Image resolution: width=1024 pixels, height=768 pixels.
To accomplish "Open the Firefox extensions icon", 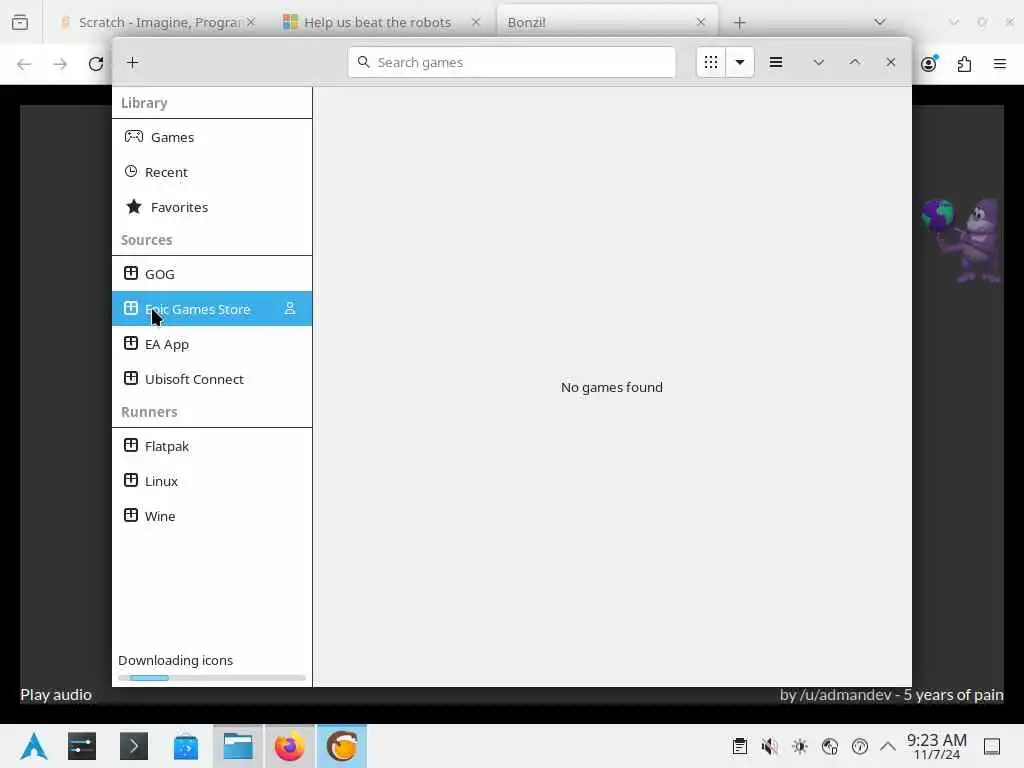I will tap(965, 63).
